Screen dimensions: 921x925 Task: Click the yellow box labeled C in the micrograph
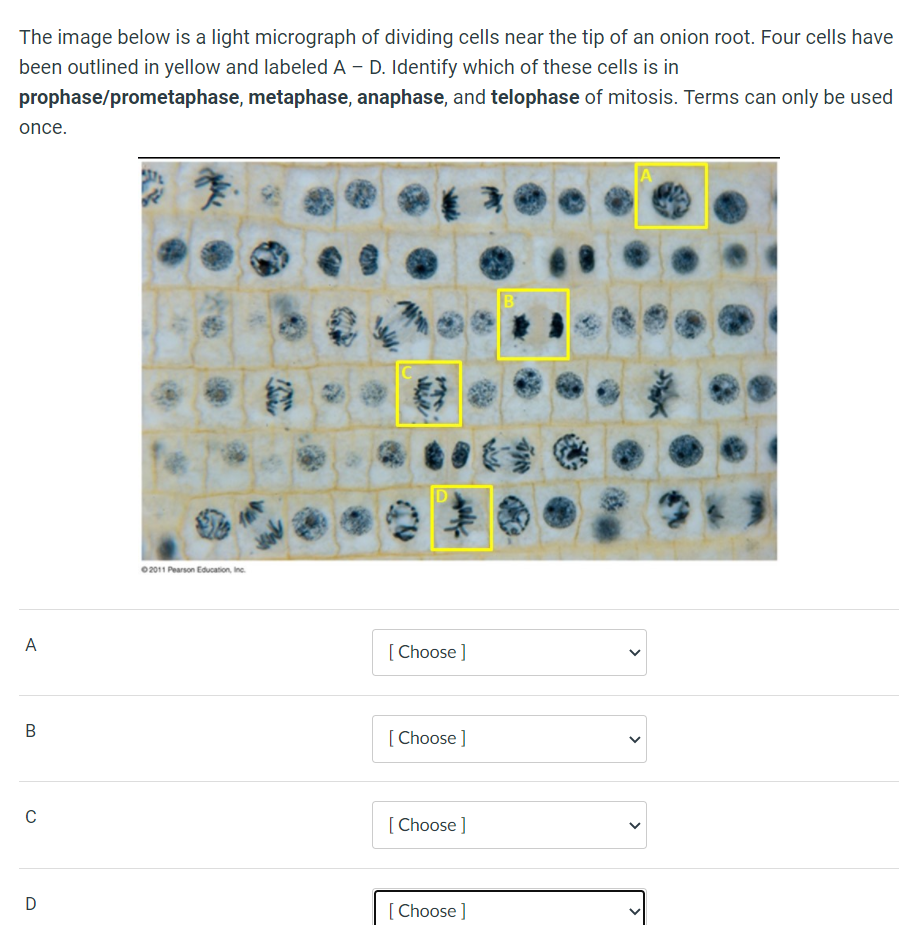(428, 394)
